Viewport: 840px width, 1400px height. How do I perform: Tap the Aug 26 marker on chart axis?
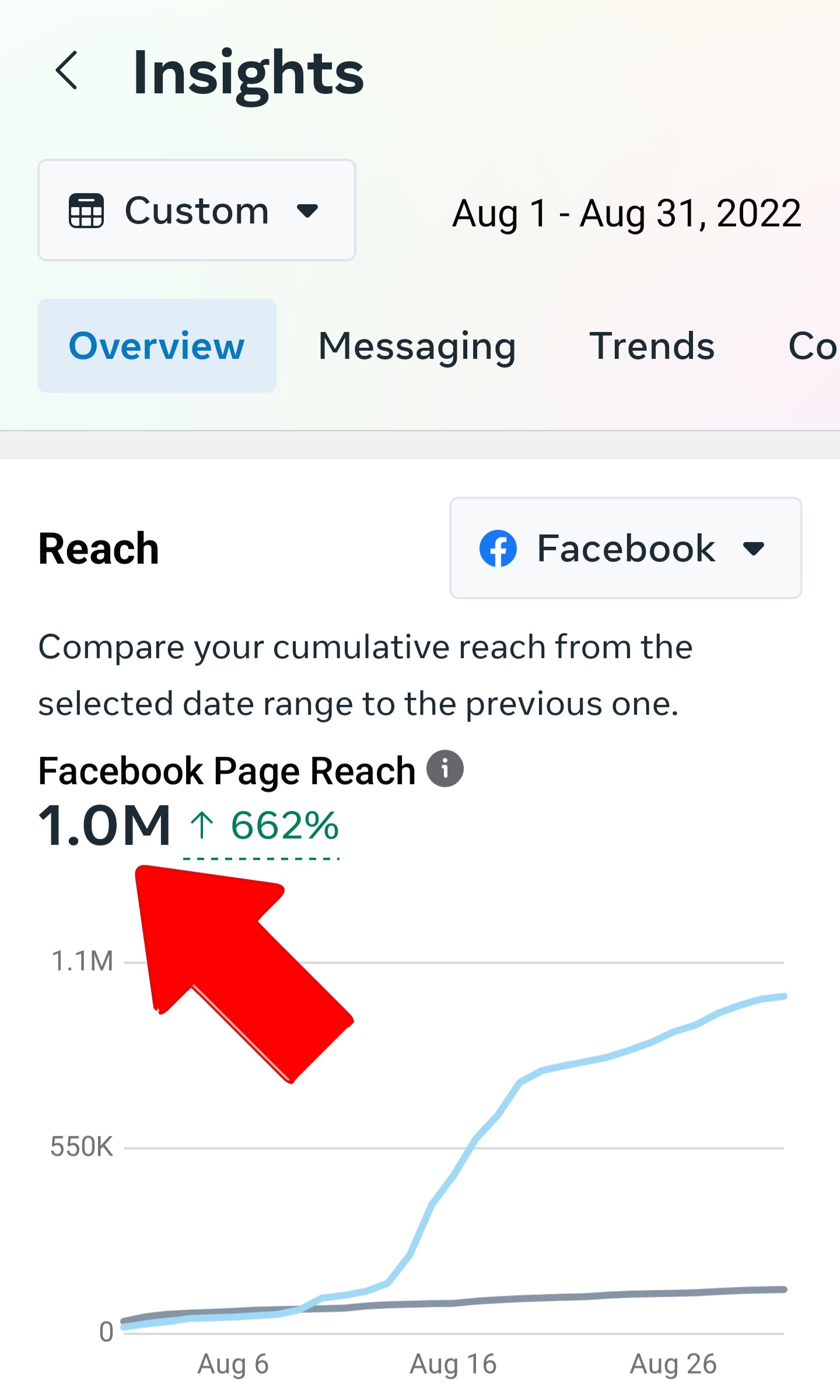[673, 1364]
